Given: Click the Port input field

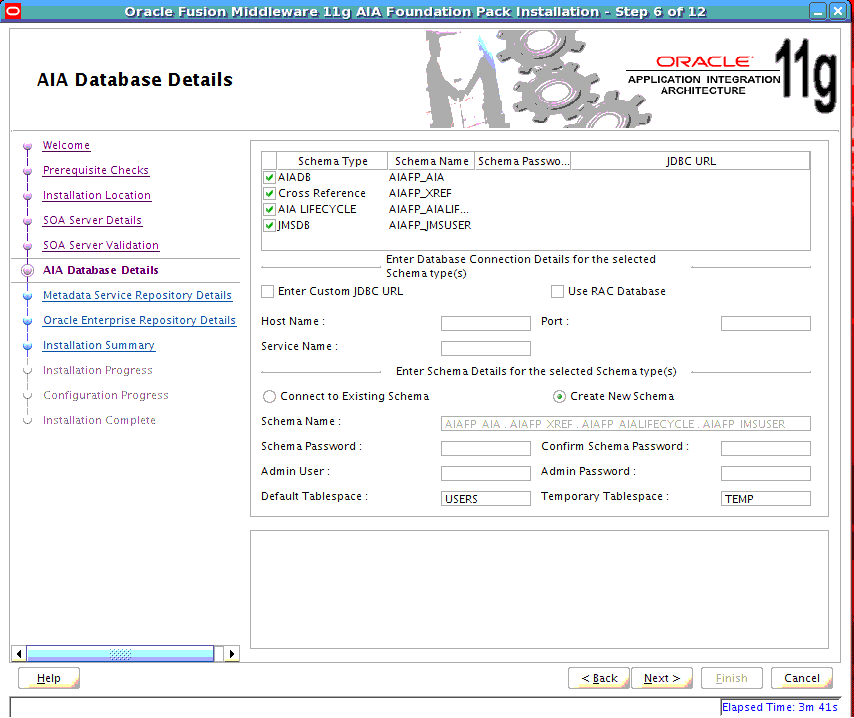Looking at the screenshot, I should pos(766,323).
